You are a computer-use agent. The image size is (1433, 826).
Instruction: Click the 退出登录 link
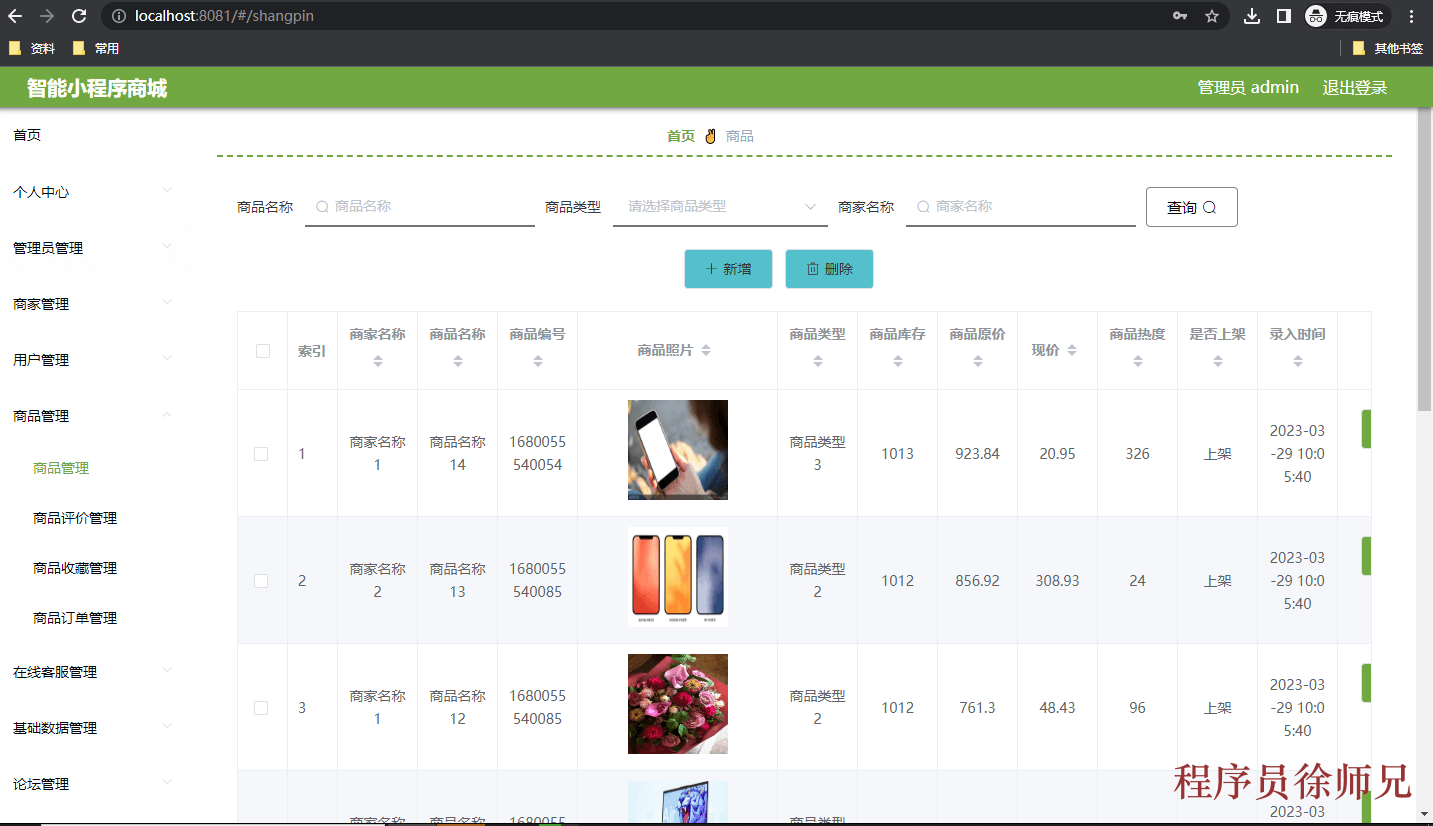click(x=1355, y=88)
